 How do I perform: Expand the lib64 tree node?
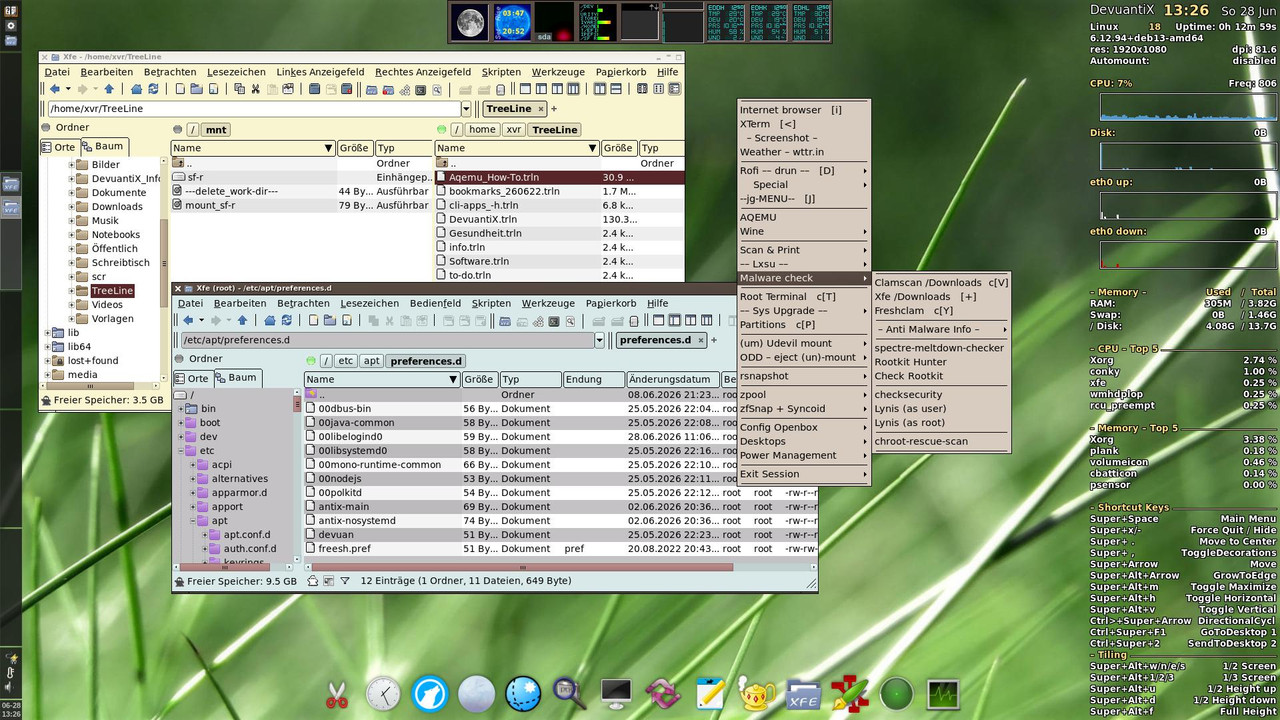click(x=48, y=347)
